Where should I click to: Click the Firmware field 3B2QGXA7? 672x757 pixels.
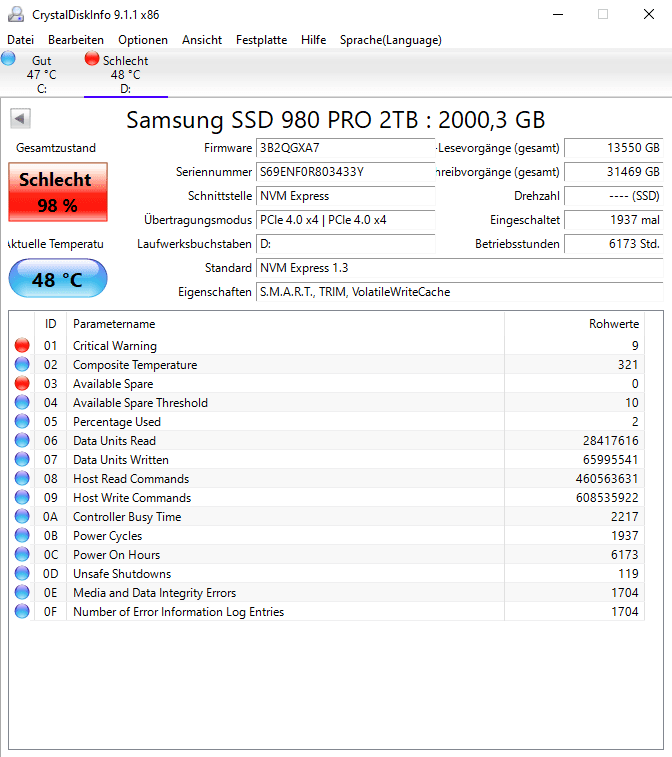[346, 148]
